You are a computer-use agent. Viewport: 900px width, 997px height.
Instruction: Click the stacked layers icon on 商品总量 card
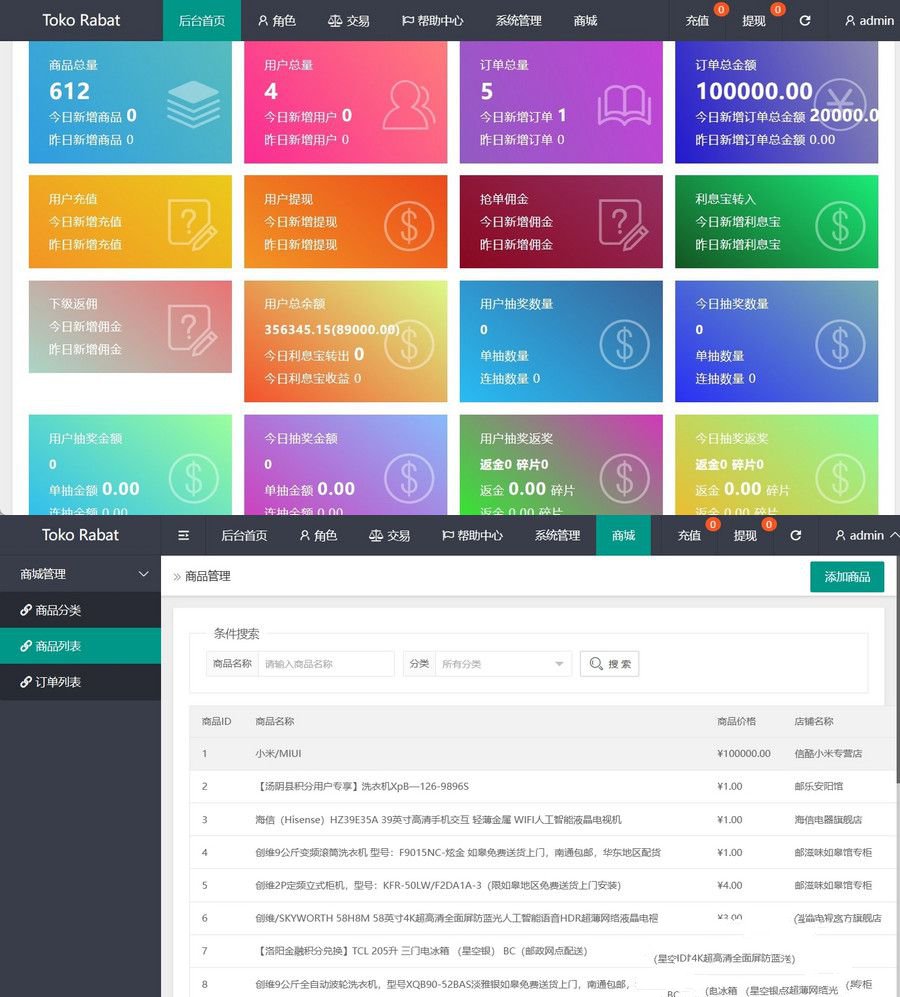pyautogui.click(x=193, y=104)
